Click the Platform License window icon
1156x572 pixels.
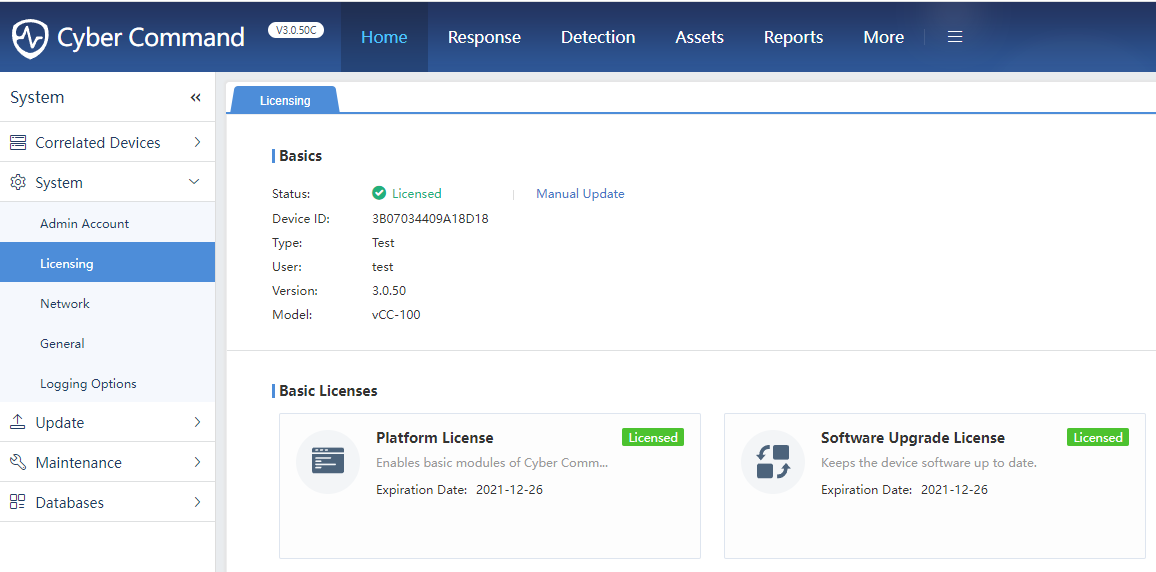(328, 461)
